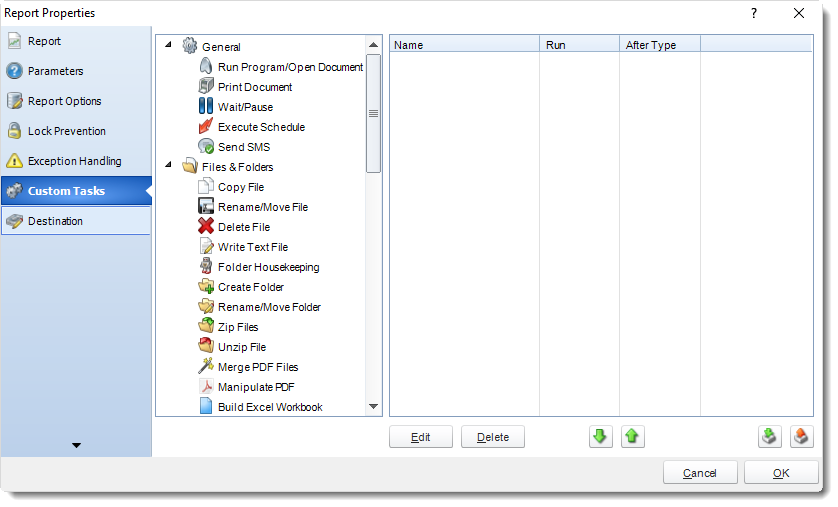Select 'Write Text File' text in tree
The image size is (838, 507).
[x=253, y=247]
